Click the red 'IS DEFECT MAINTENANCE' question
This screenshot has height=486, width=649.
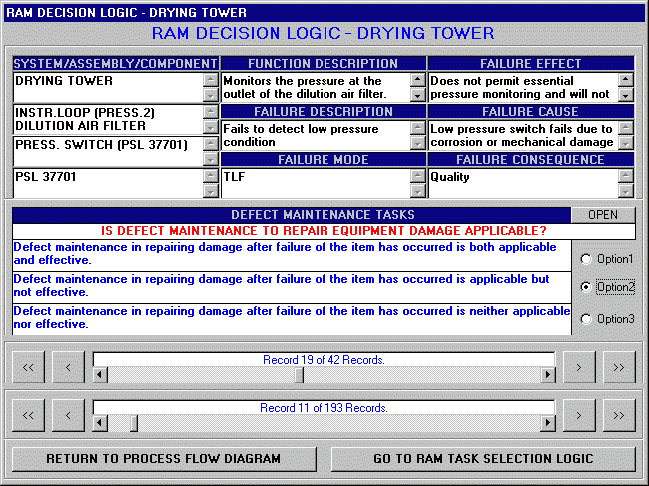pyautogui.click(x=324, y=231)
